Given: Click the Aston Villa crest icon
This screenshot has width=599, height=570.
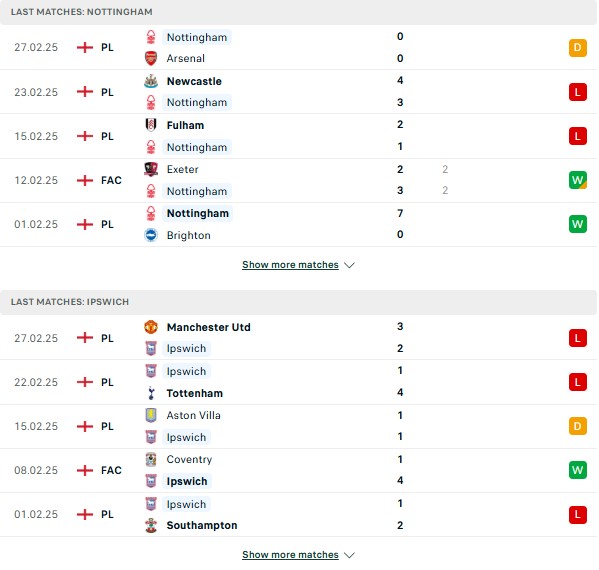Looking at the screenshot, I should [151, 415].
